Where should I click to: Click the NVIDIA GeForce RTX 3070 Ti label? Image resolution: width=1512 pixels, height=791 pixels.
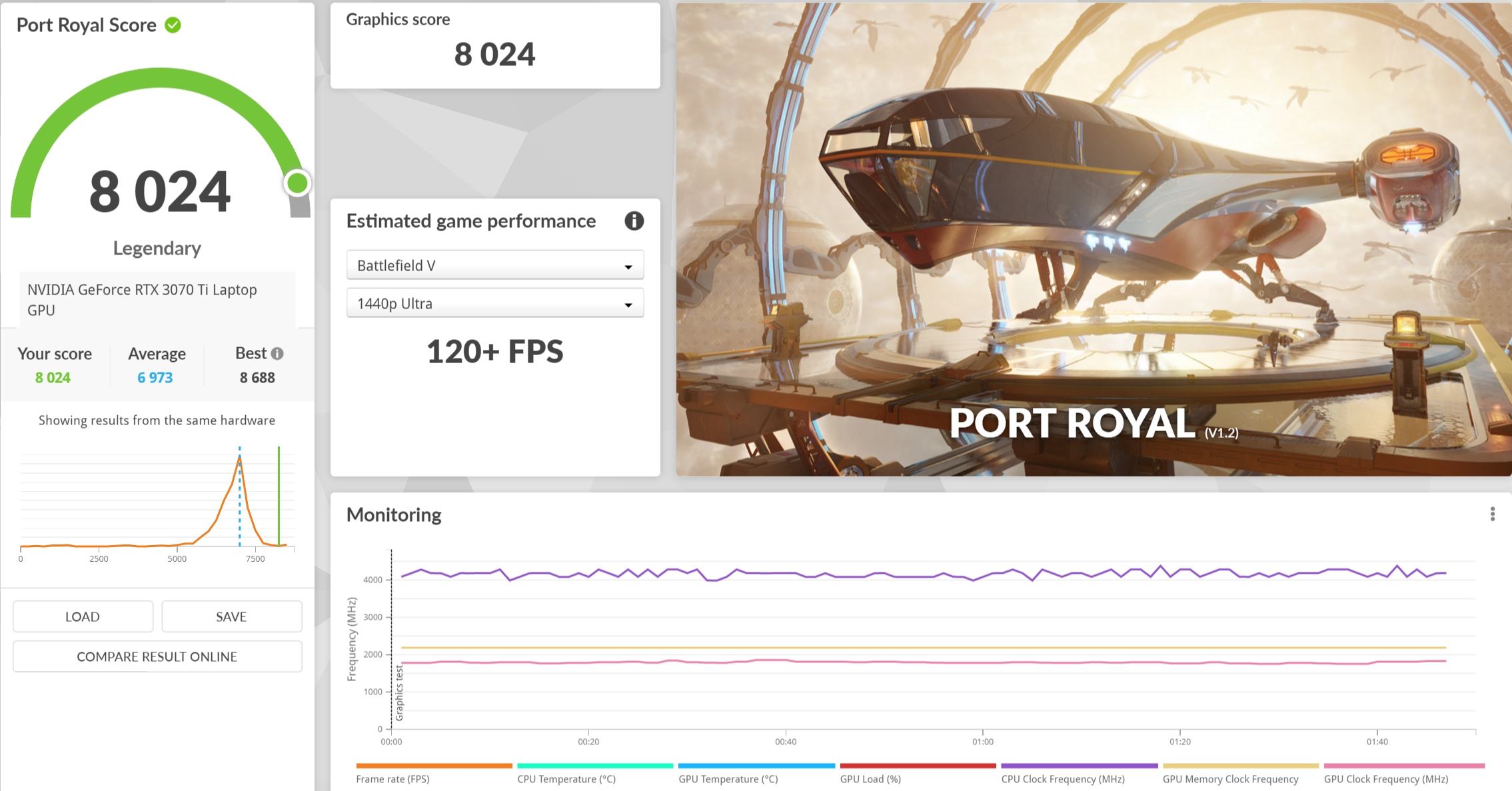tap(142, 300)
